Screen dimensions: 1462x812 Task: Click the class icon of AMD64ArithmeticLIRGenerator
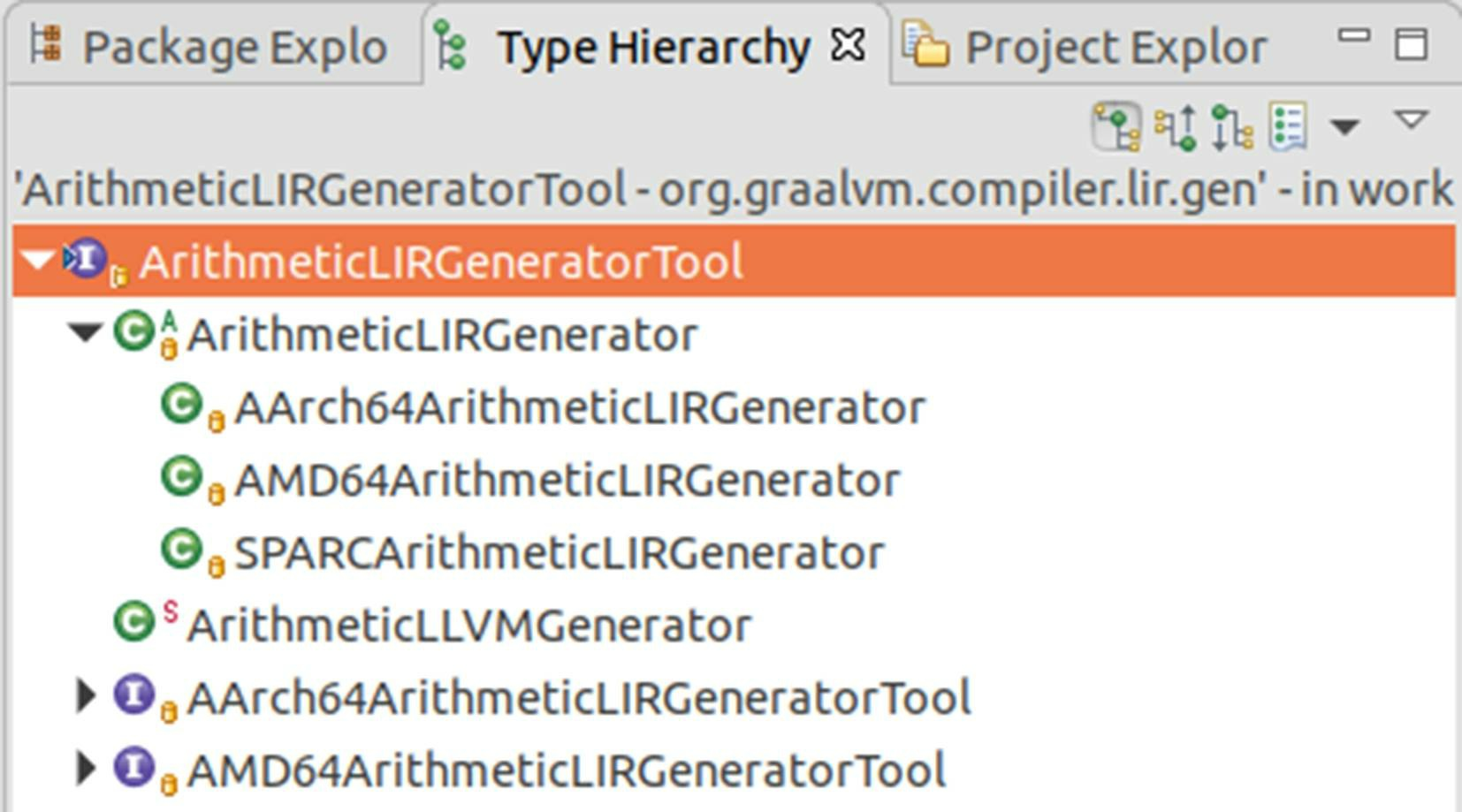click(182, 477)
